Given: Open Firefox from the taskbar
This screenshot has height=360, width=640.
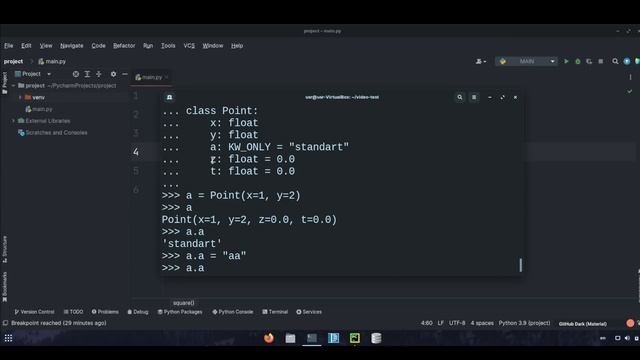Looking at the screenshot, I should [269, 338].
